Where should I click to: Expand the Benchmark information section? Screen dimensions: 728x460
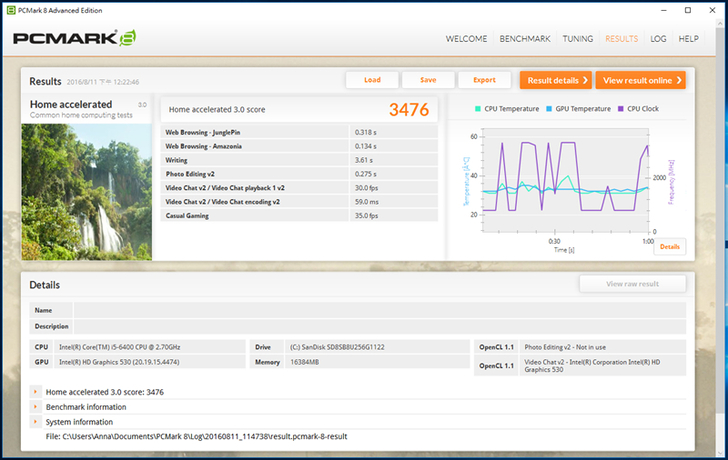coord(36,407)
